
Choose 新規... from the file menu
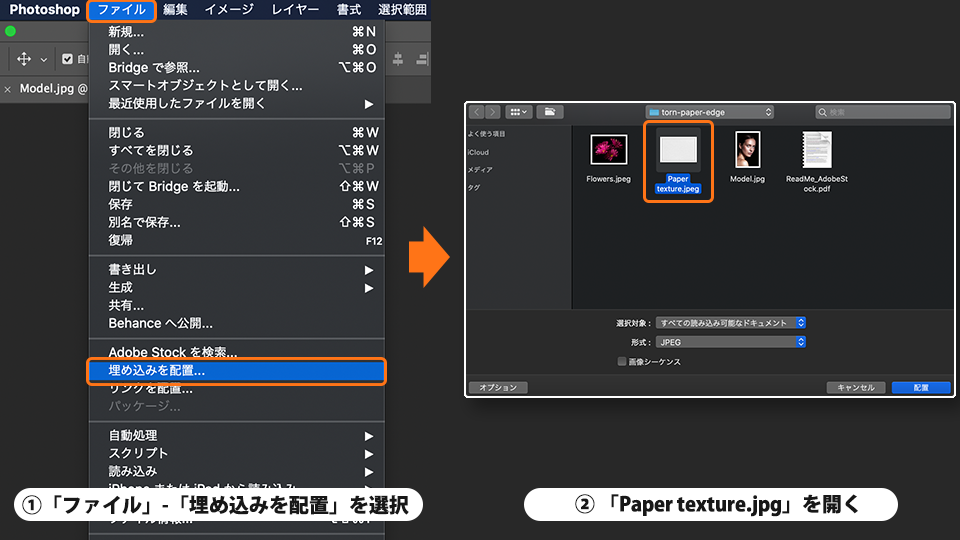[x=237, y=32]
